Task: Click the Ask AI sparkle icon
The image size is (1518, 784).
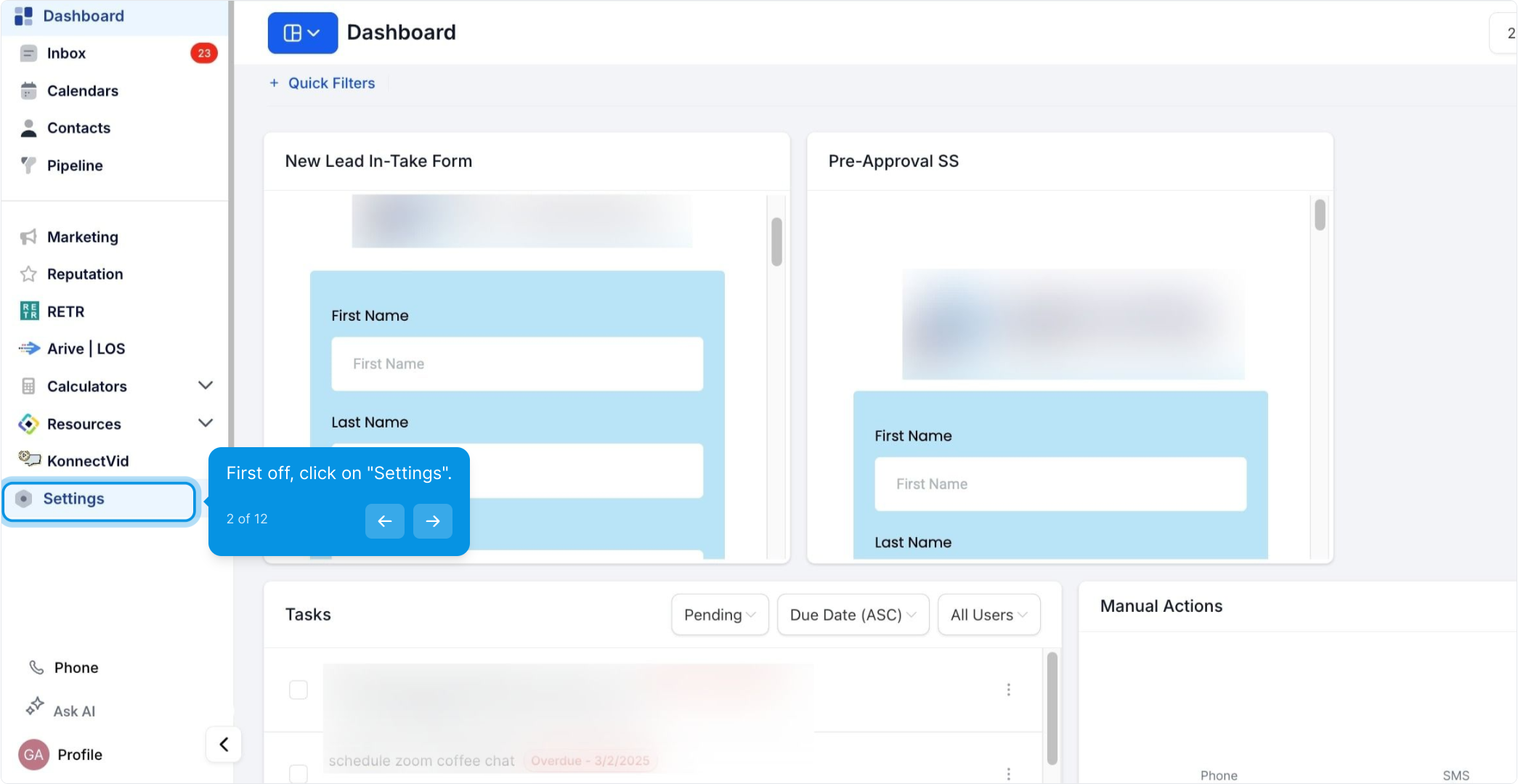Action: click(35, 707)
